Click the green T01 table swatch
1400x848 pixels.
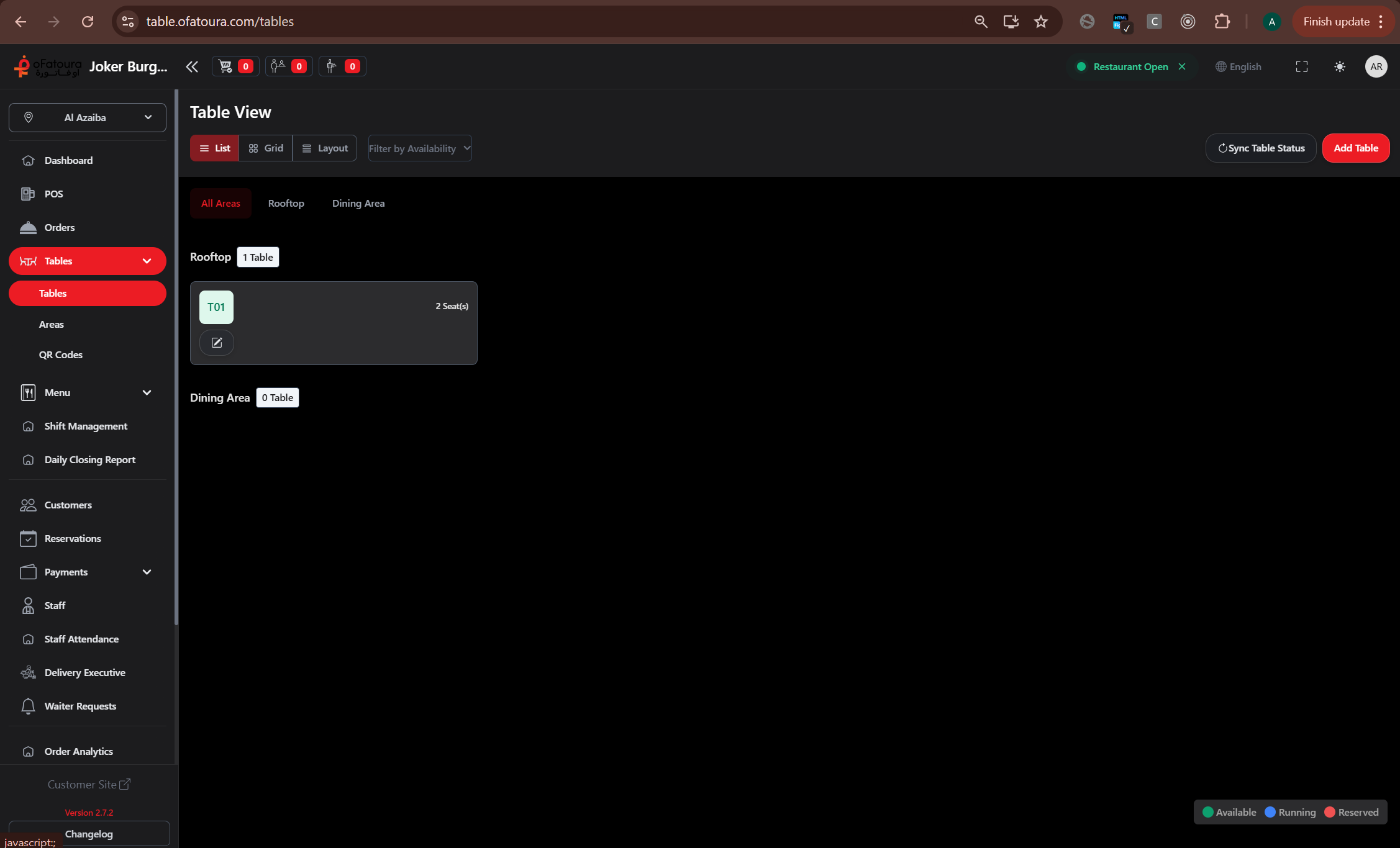pos(216,307)
